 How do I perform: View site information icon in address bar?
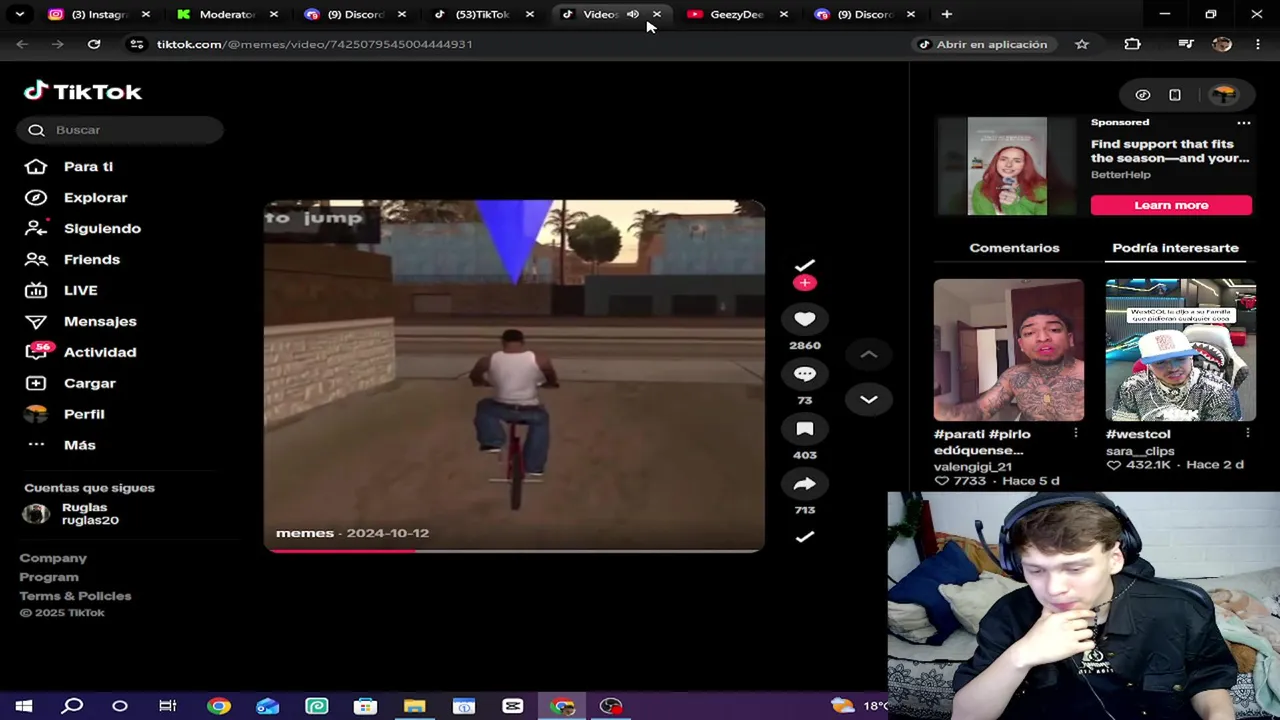[x=138, y=44]
